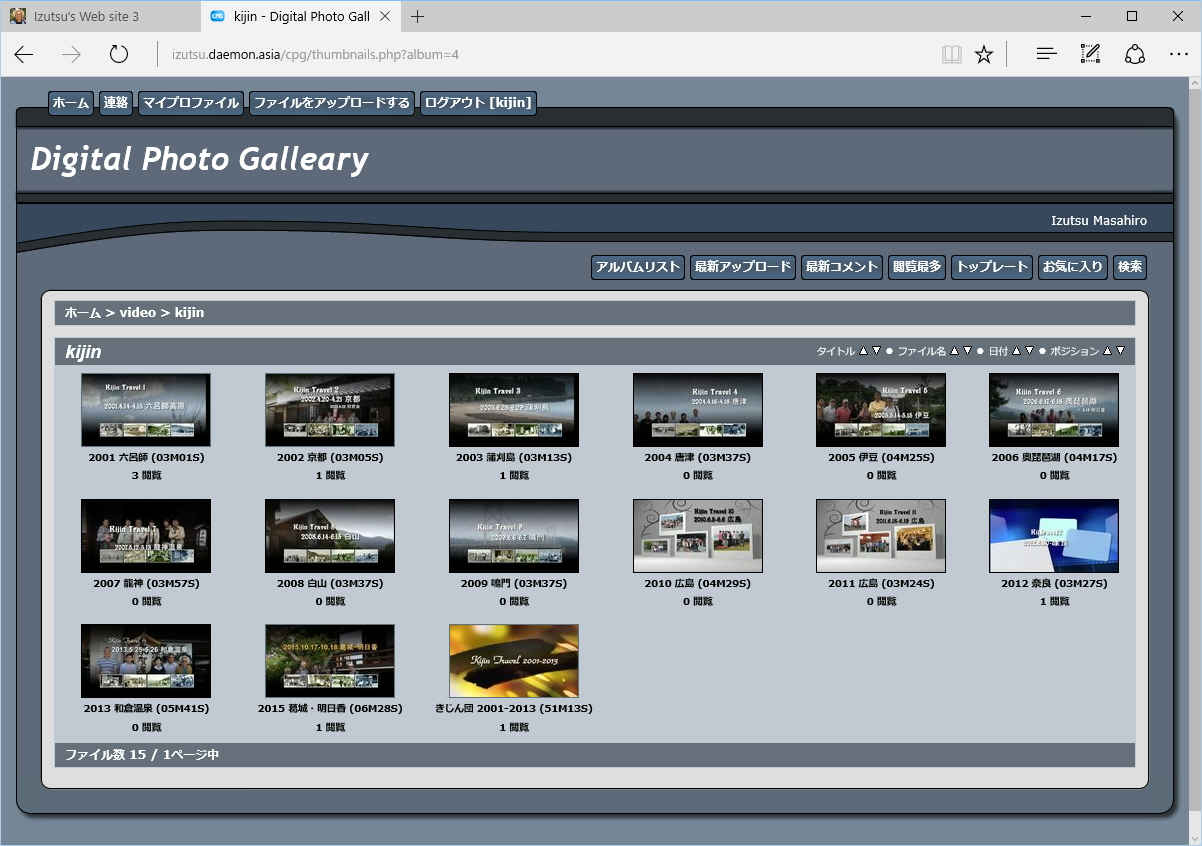Follow the video breadcrumb link
This screenshot has height=846, width=1202.
pyautogui.click(x=137, y=313)
